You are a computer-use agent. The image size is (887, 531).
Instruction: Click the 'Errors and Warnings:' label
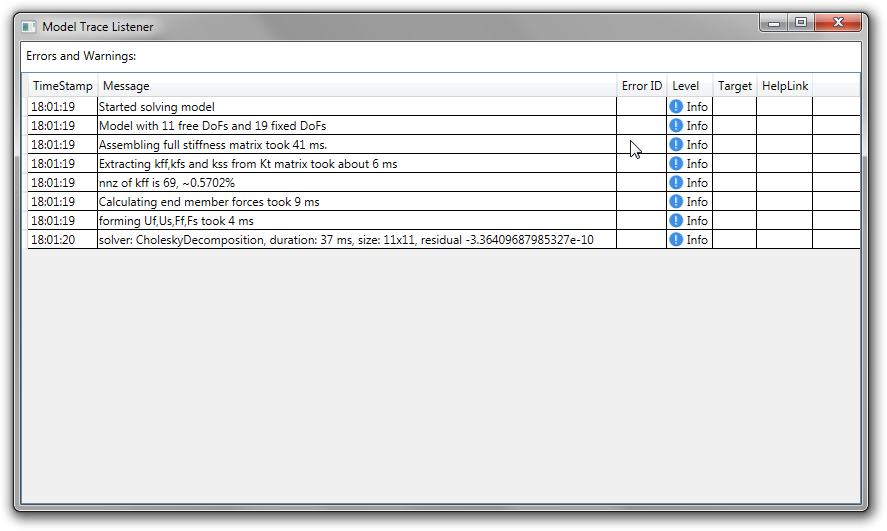coord(81,56)
